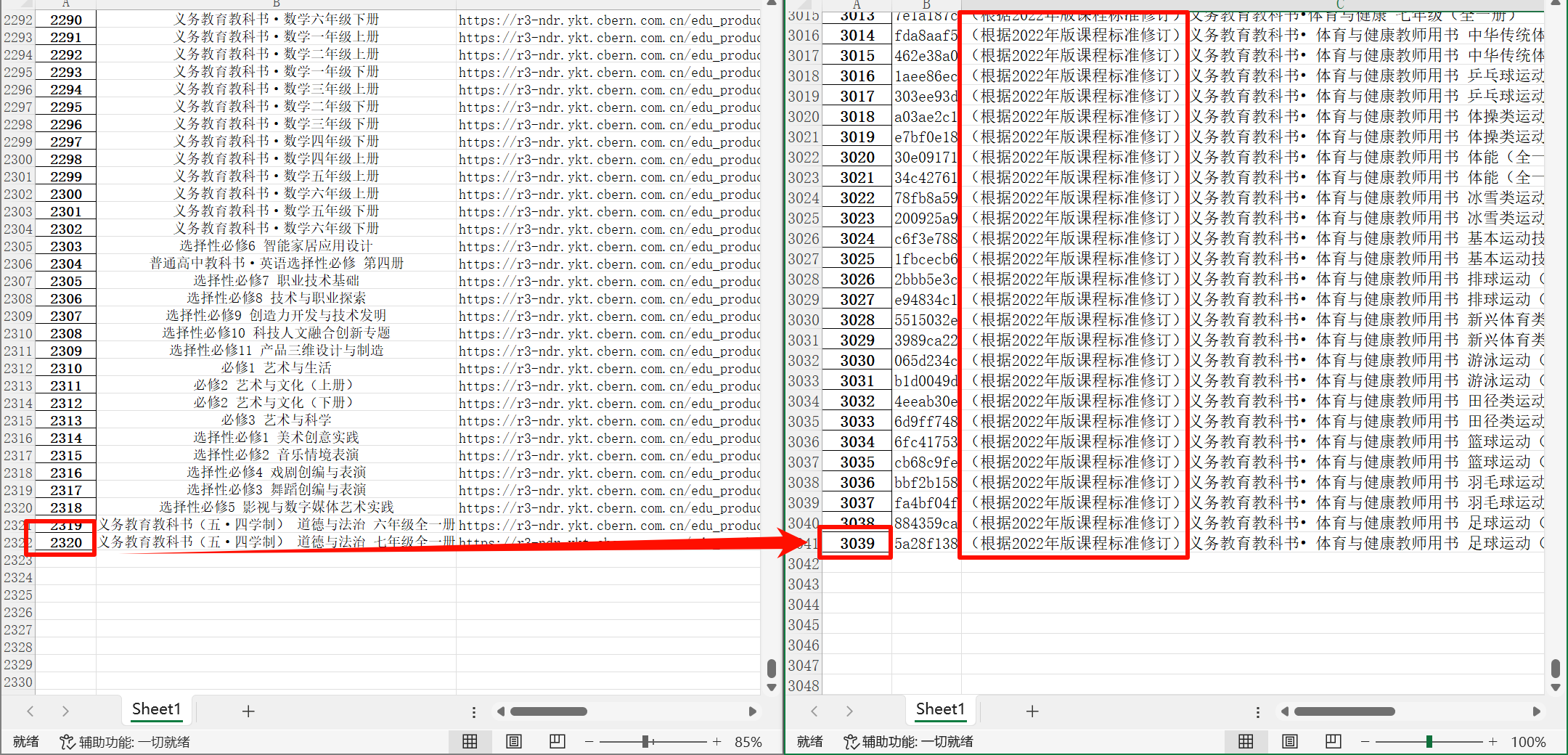Go to previous sheet in right window
The height and width of the screenshot is (755, 1568).
click(814, 711)
